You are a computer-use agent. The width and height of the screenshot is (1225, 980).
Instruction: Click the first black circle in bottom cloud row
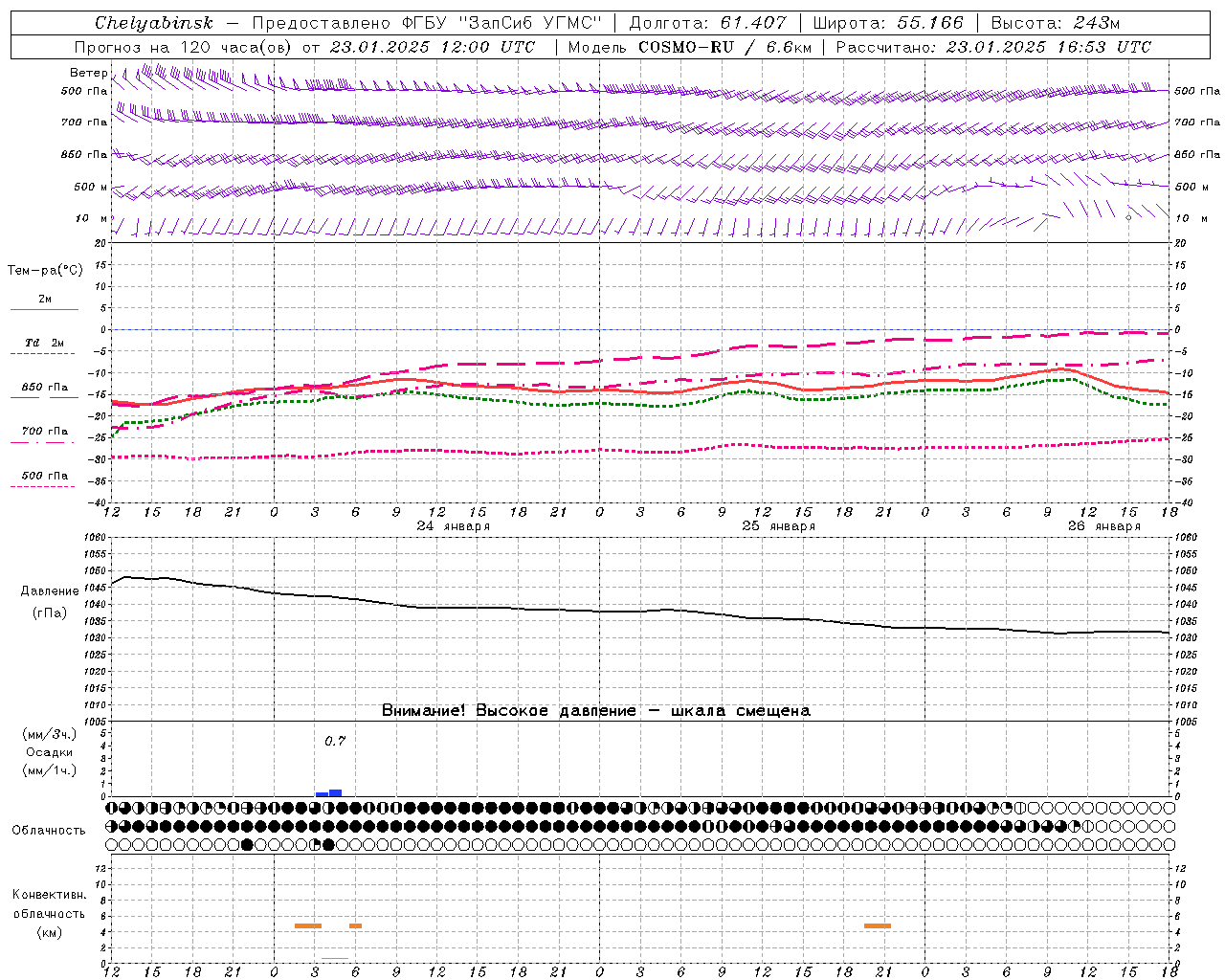[x=248, y=844]
